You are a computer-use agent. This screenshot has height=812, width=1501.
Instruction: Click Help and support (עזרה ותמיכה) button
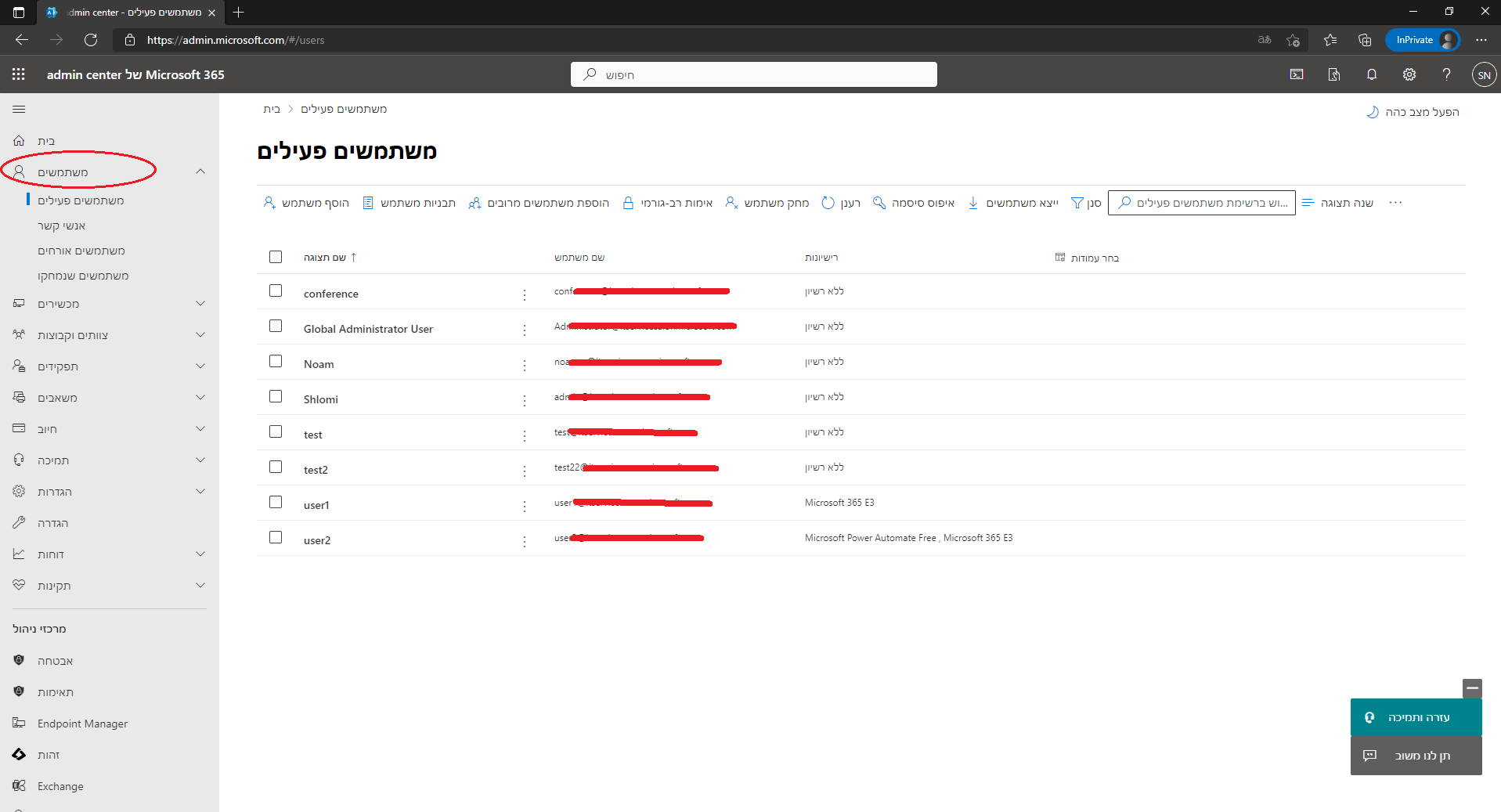[1416, 717]
